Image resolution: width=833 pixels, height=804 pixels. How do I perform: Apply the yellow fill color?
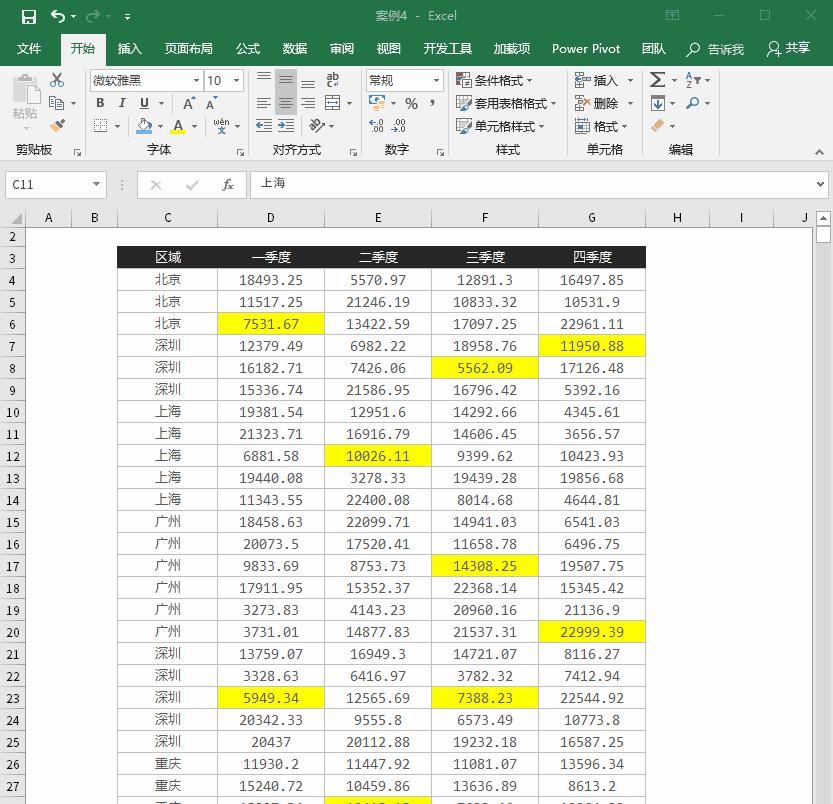[x=144, y=126]
